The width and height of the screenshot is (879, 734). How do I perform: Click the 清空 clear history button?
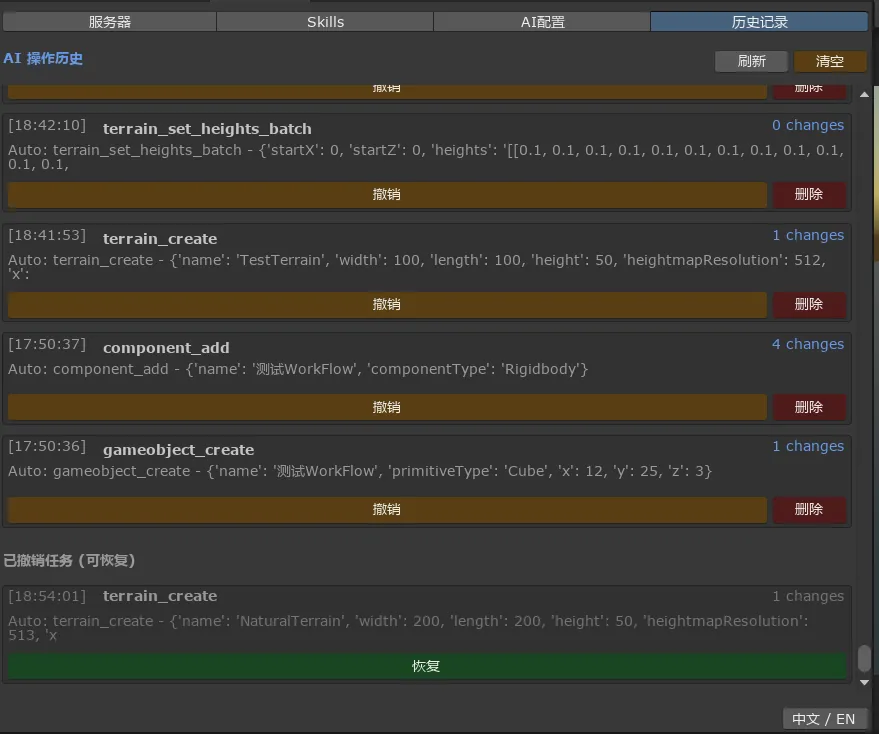(x=830, y=61)
